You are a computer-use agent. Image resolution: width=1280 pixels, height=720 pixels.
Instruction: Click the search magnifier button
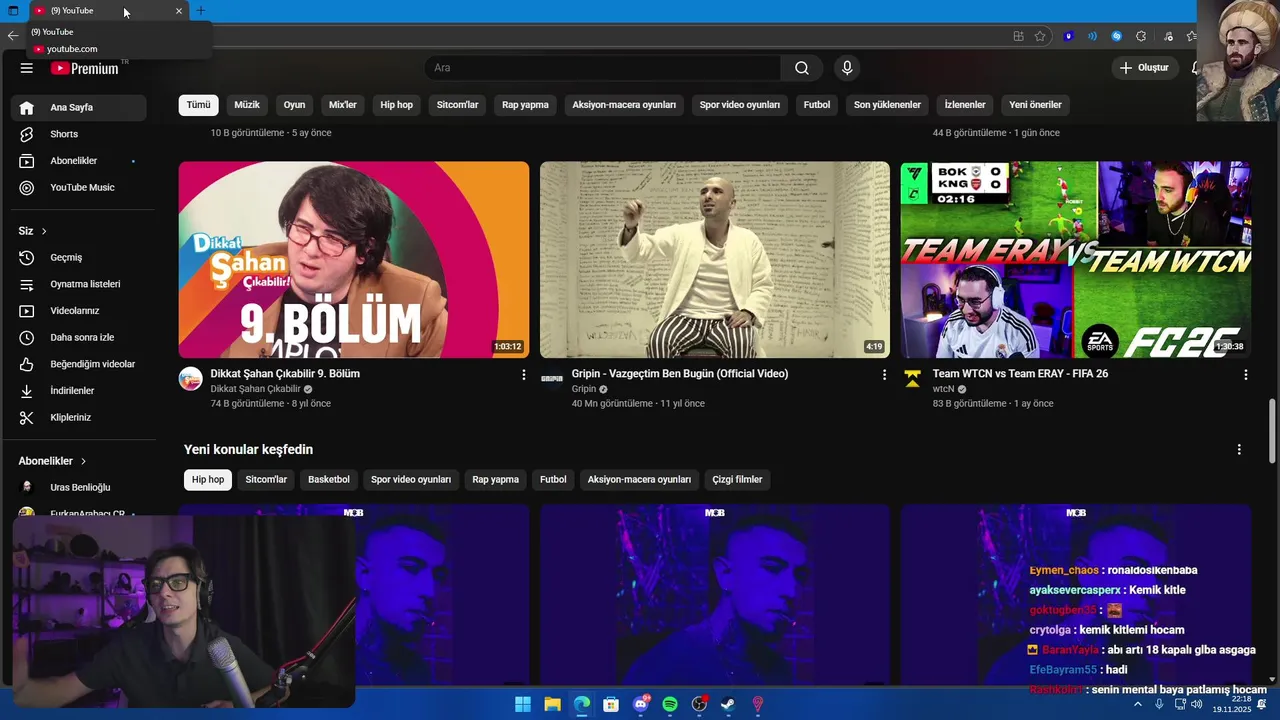(802, 68)
